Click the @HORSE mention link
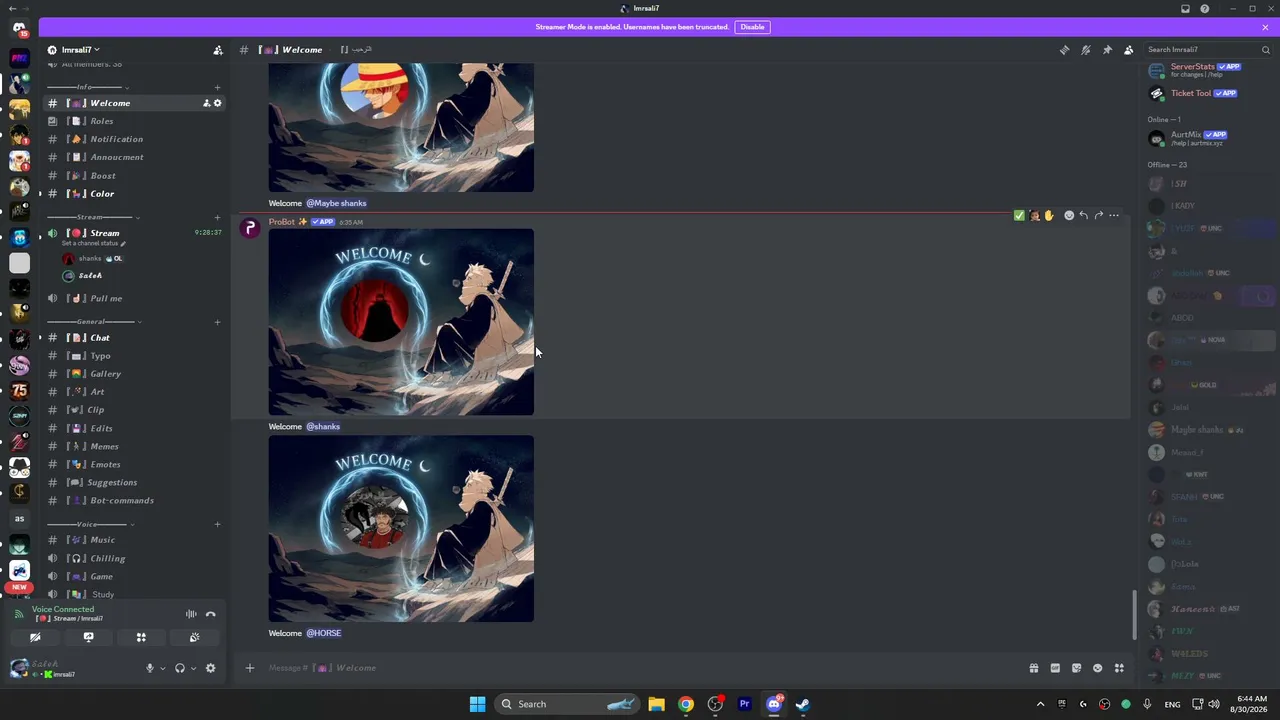1280x720 pixels. 324,633
